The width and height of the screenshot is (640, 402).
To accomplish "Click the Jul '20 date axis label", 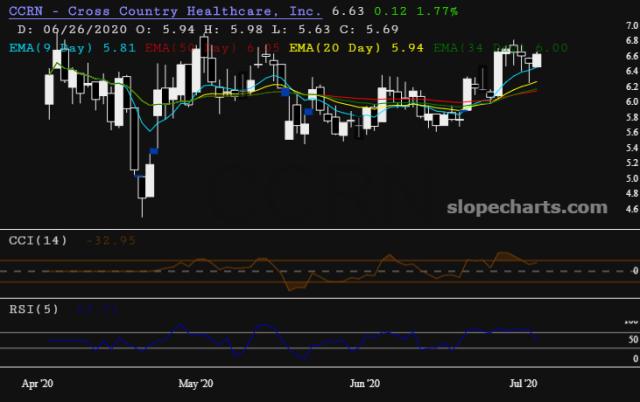I will (x=523, y=384).
